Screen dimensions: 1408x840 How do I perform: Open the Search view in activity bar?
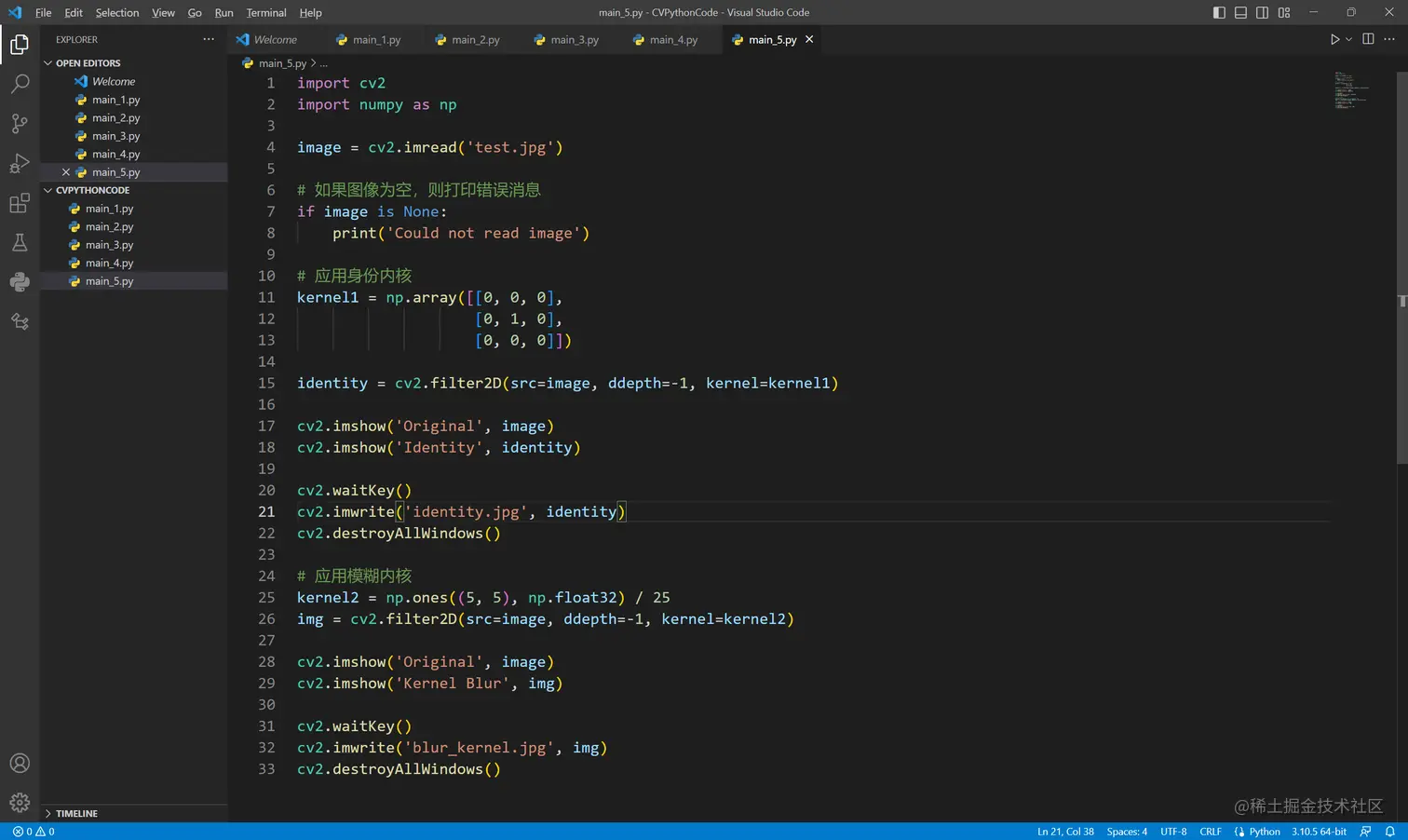(20, 84)
